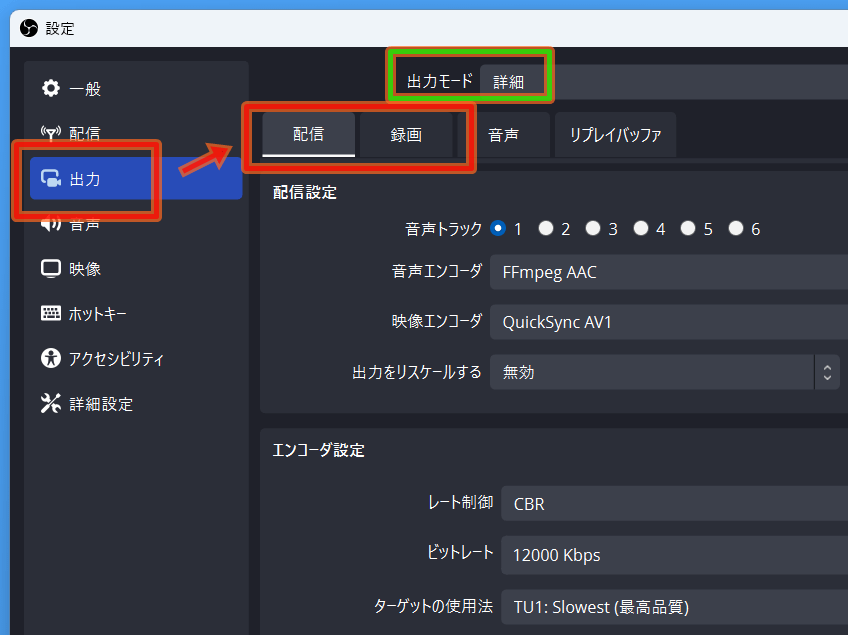
Task: Click the gear icon for 一般 settings
Action: click(x=51, y=88)
